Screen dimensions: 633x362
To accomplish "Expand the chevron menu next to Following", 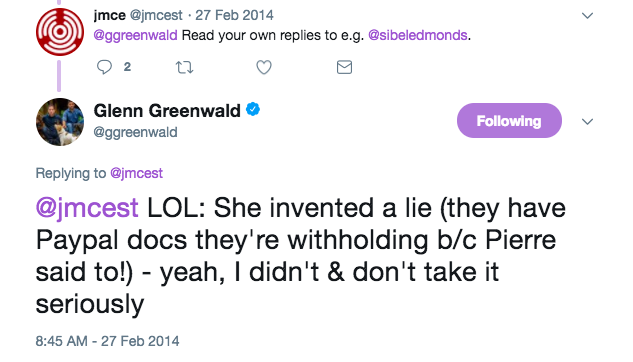I will pyautogui.click(x=587, y=121).
